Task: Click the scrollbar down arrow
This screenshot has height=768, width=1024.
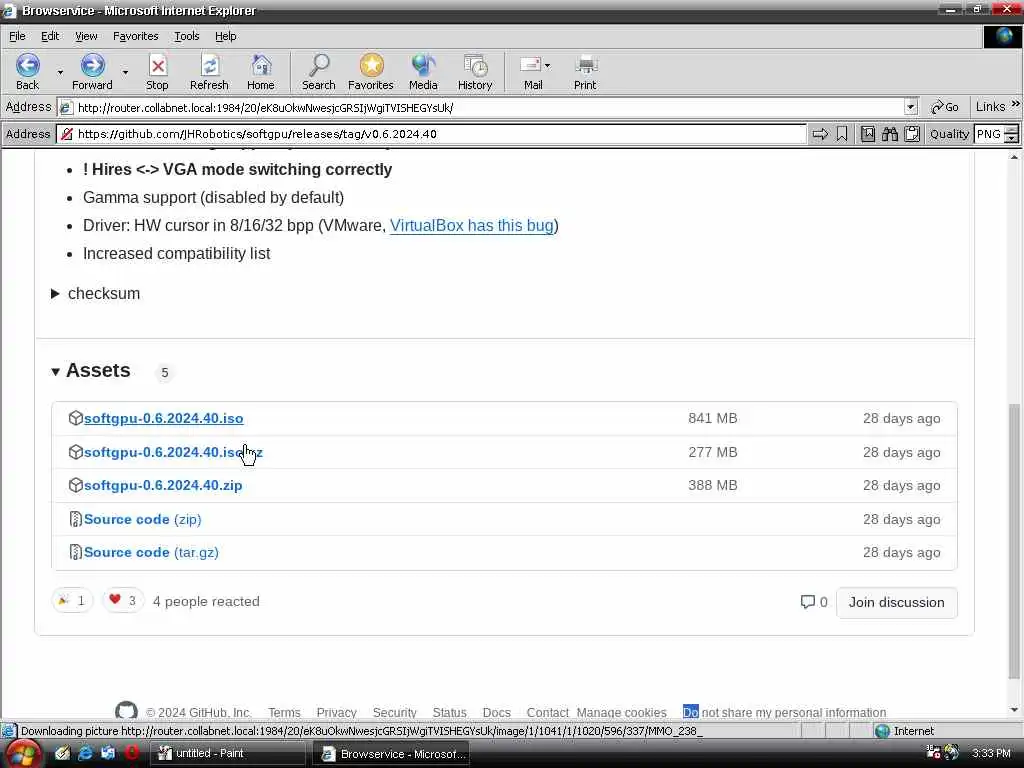Action: pyautogui.click(x=1014, y=710)
